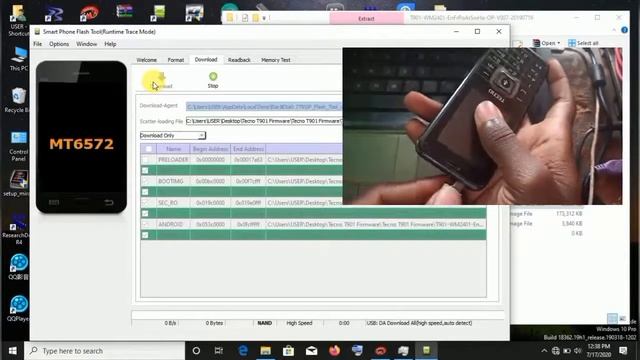Toggle the BOOTIMG row checkbox
Screen dimensions: 640x360
pyautogui.click(x=145, y=181)
